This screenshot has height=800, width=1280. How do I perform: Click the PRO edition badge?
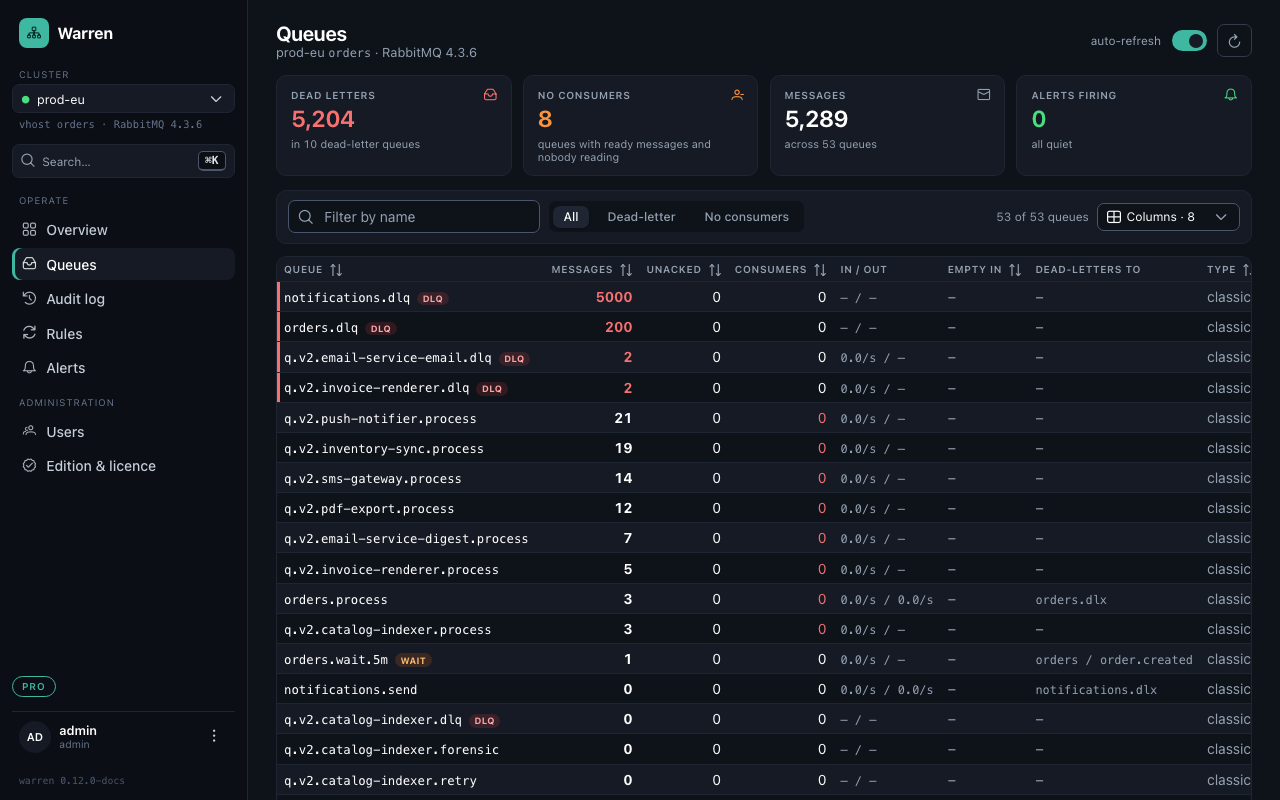[x=34, y=687]
